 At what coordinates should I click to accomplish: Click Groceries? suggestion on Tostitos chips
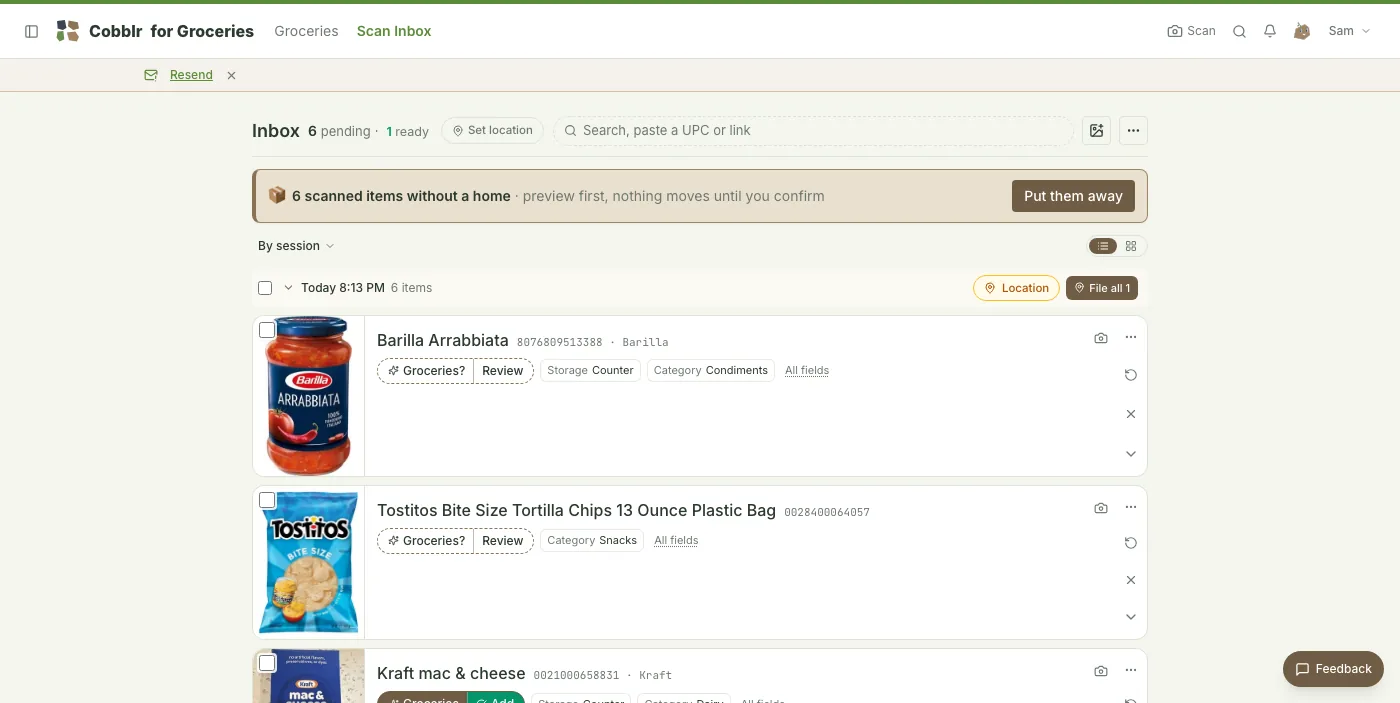pos(426,541)
